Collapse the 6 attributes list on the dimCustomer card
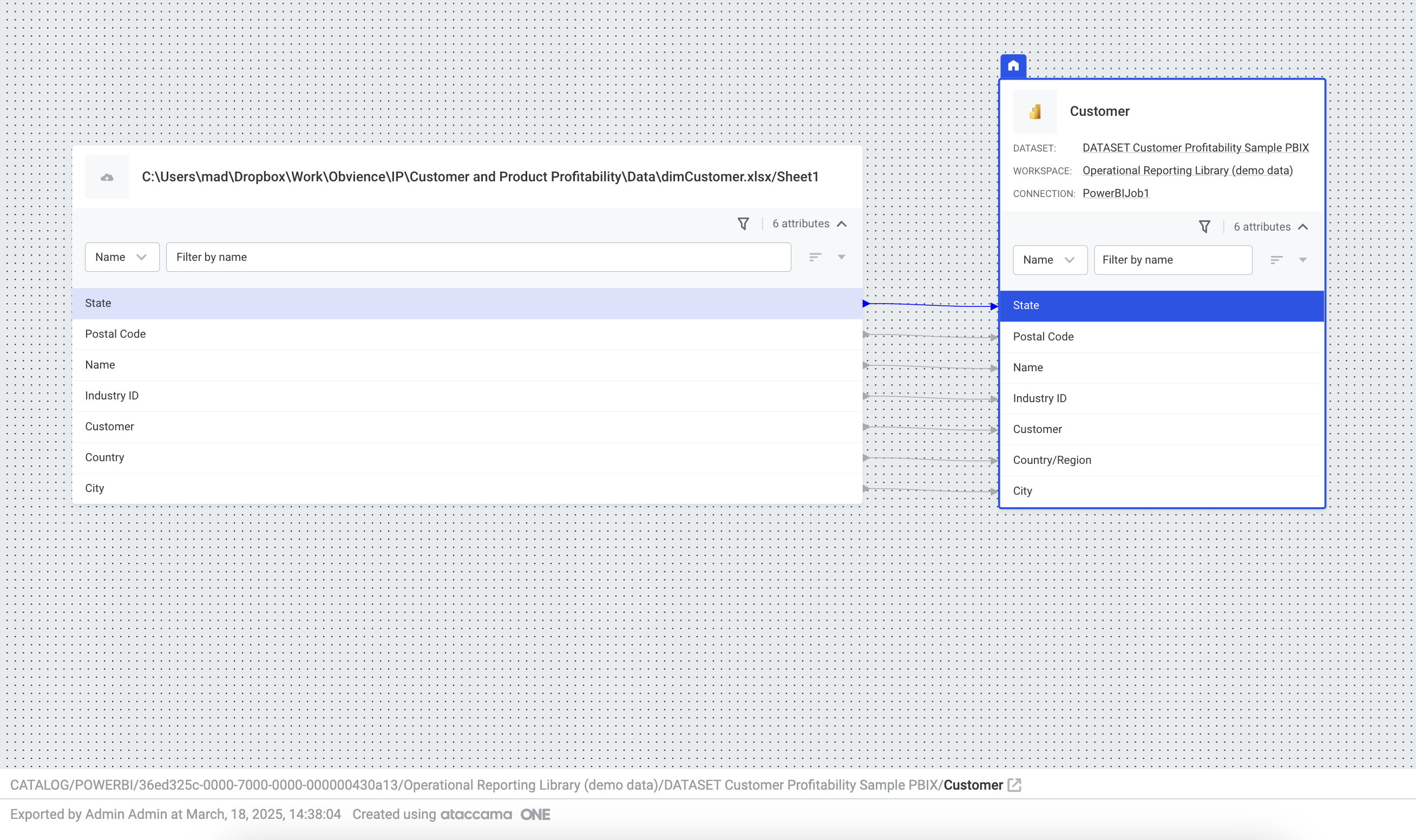1416x840 pixels. click(x=842, y=224)
